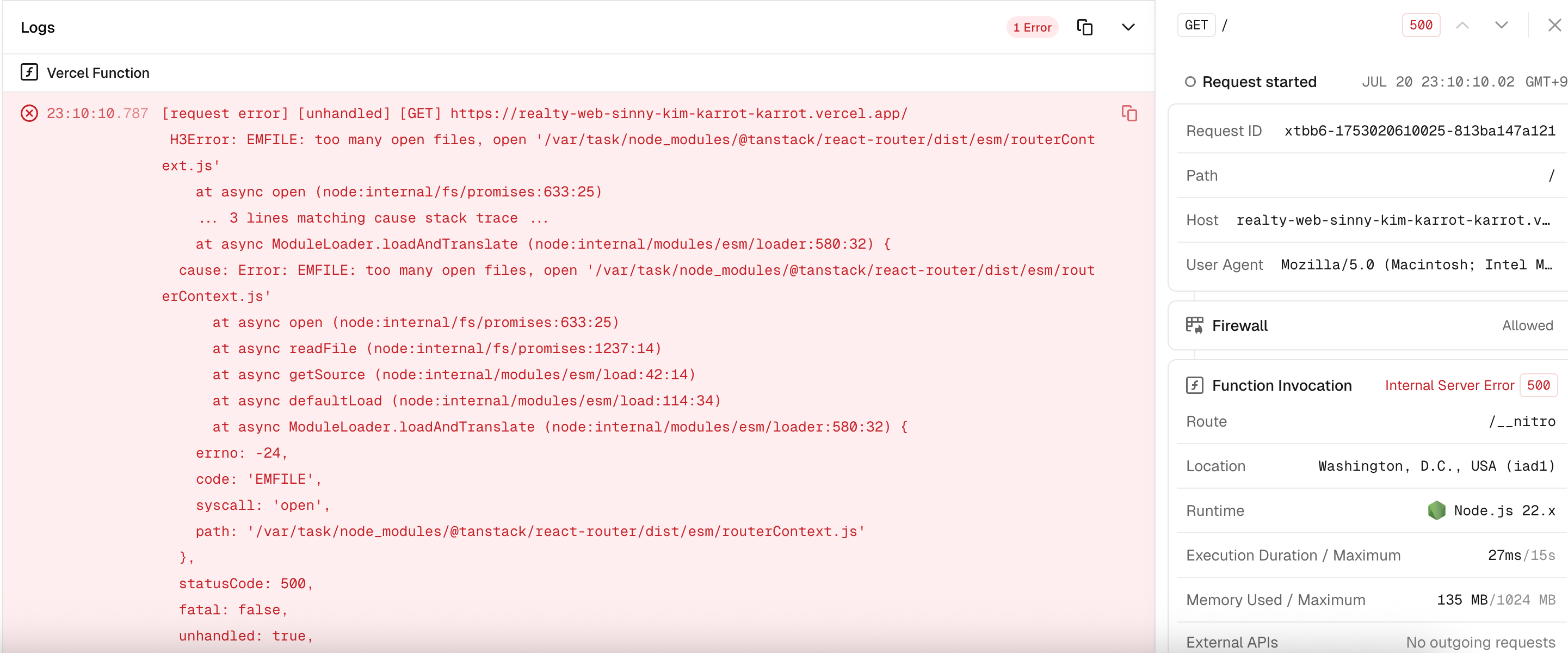Click the GET method badge
The width and height of the screenshot is (1568, 653).
(1195, 25)
